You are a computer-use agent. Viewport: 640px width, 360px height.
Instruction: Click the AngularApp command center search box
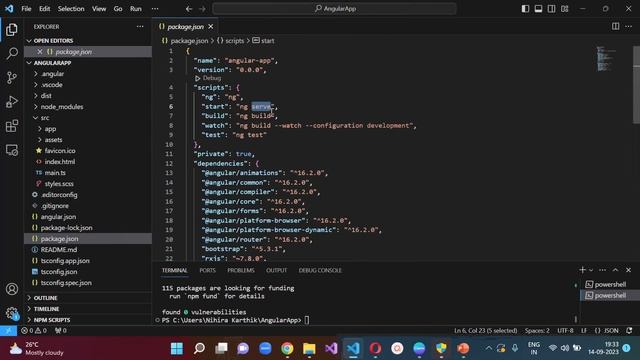334,9
